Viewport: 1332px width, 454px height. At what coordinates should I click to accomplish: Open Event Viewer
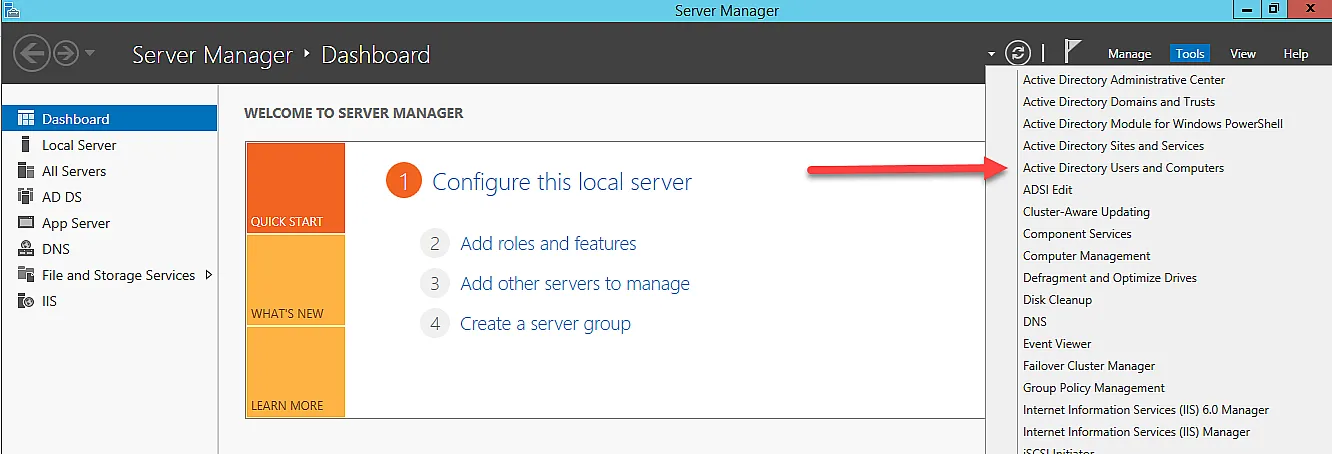coord(1057,344)
